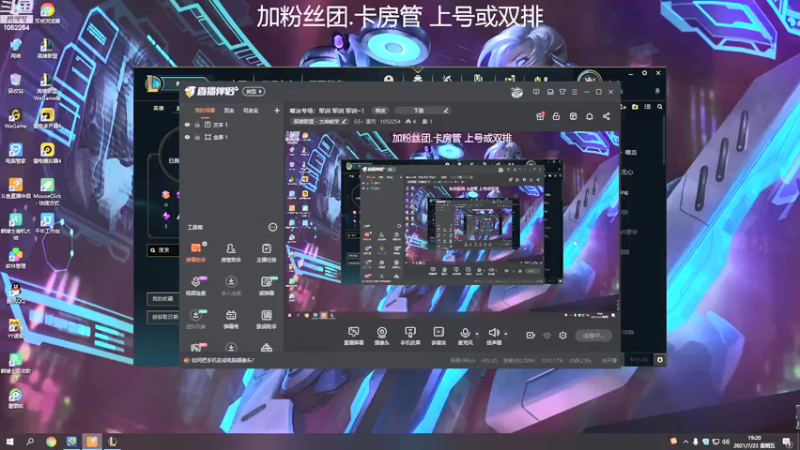Open the 下播 dropdown field
The height and width of the screenshot is (450, 800).
[x=422, y=110]
